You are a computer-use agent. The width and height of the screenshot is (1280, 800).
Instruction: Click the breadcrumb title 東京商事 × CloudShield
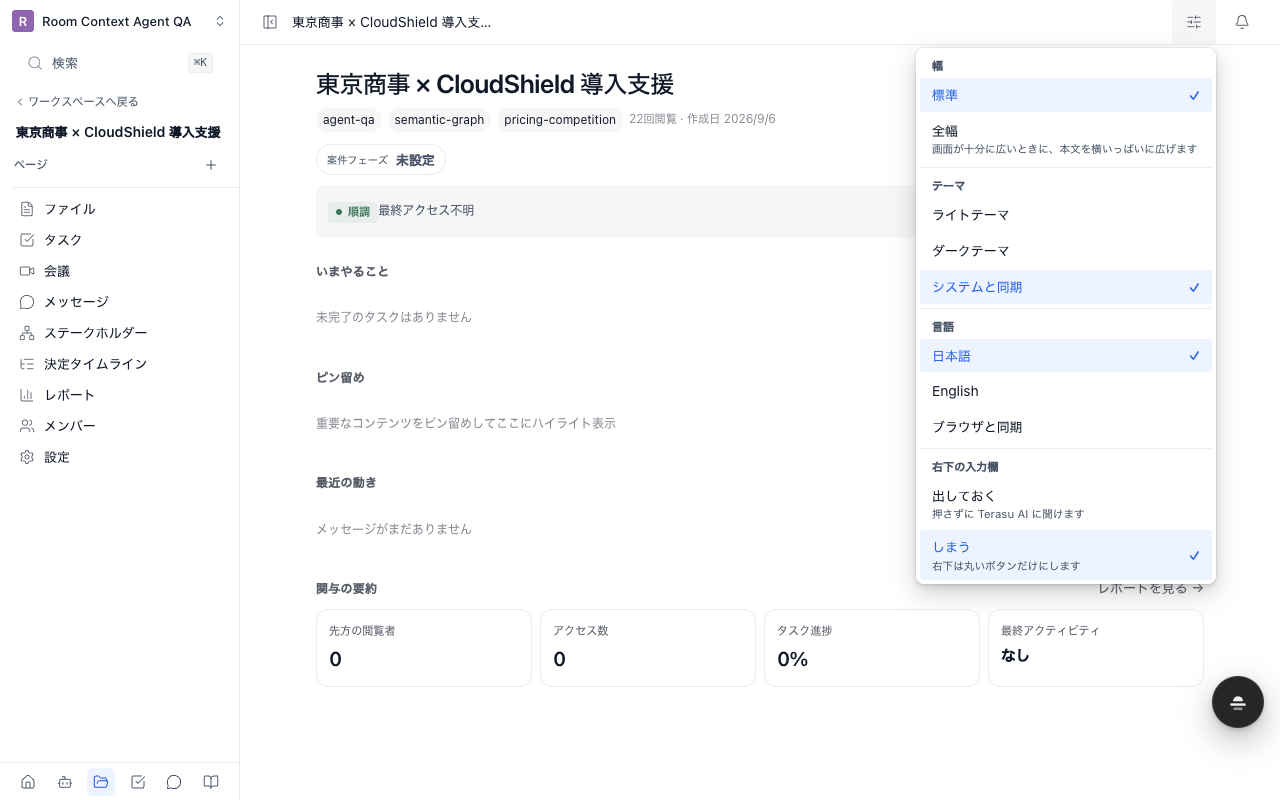coord(391,22)
